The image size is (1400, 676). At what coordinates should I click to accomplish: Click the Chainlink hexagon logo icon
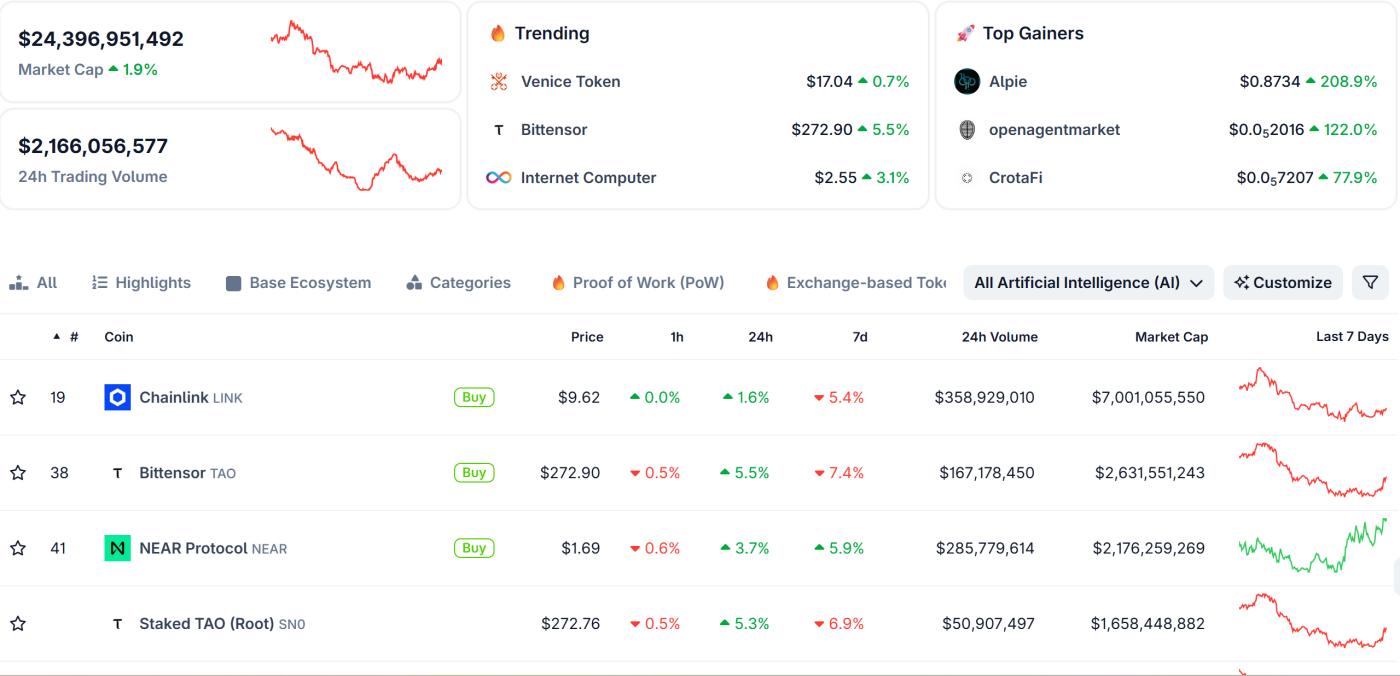117,398
